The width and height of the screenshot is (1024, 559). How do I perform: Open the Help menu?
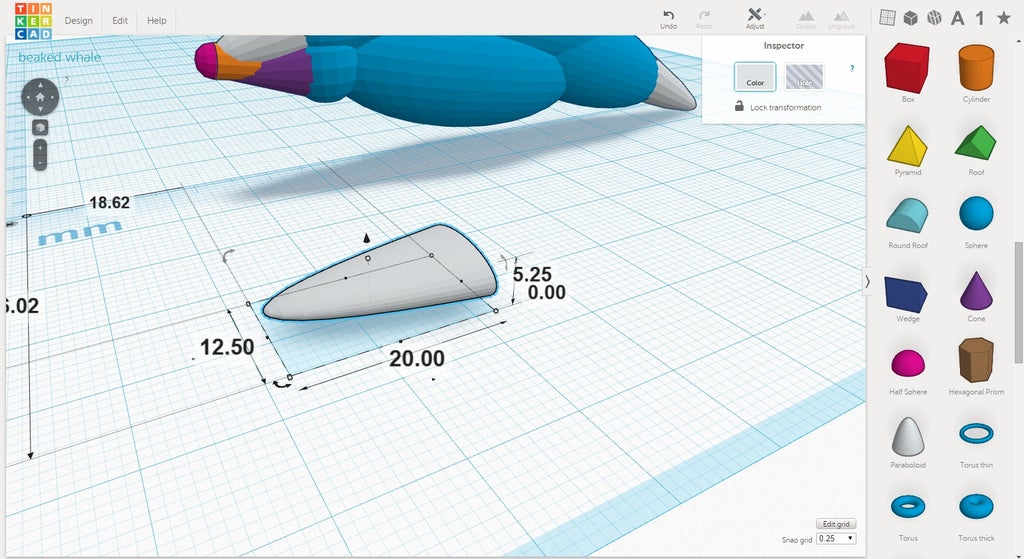(157, 20)
